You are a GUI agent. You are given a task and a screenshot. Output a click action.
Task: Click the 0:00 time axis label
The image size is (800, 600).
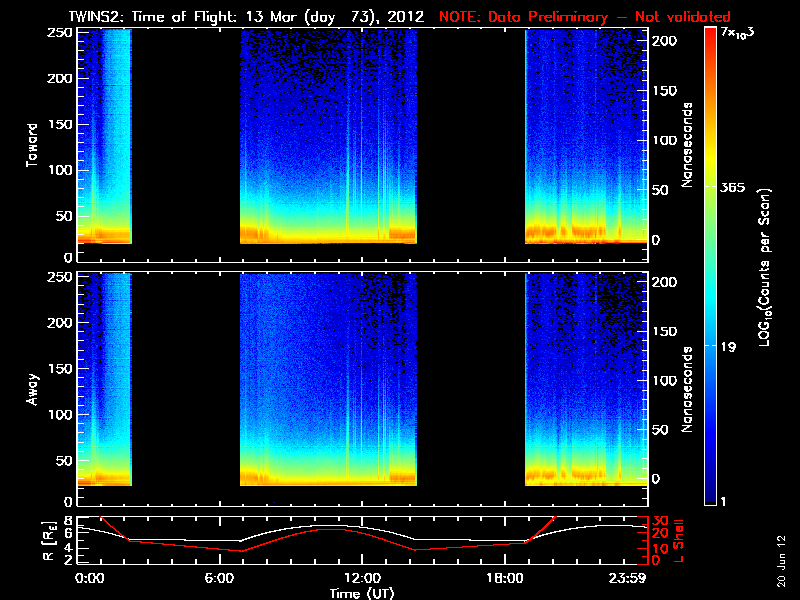click(x=89, y=579)
